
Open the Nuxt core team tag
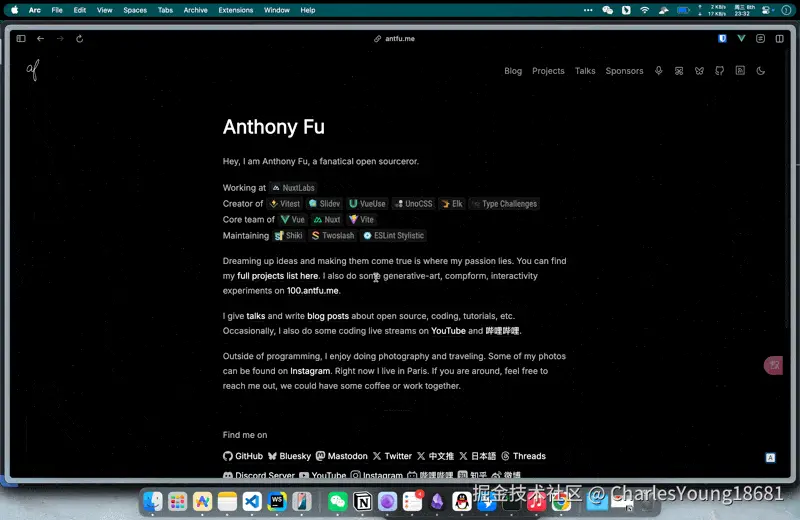point(327,219)
